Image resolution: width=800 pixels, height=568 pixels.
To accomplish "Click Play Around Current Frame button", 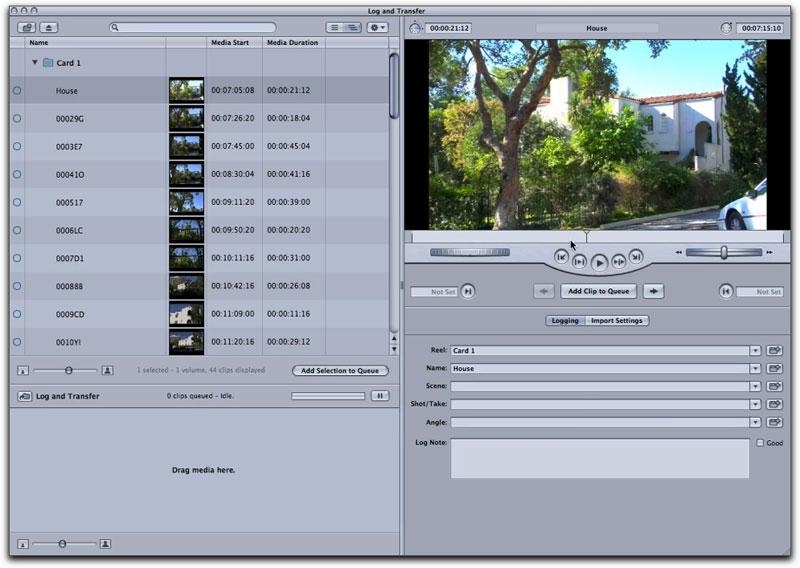I will (618, 262).
